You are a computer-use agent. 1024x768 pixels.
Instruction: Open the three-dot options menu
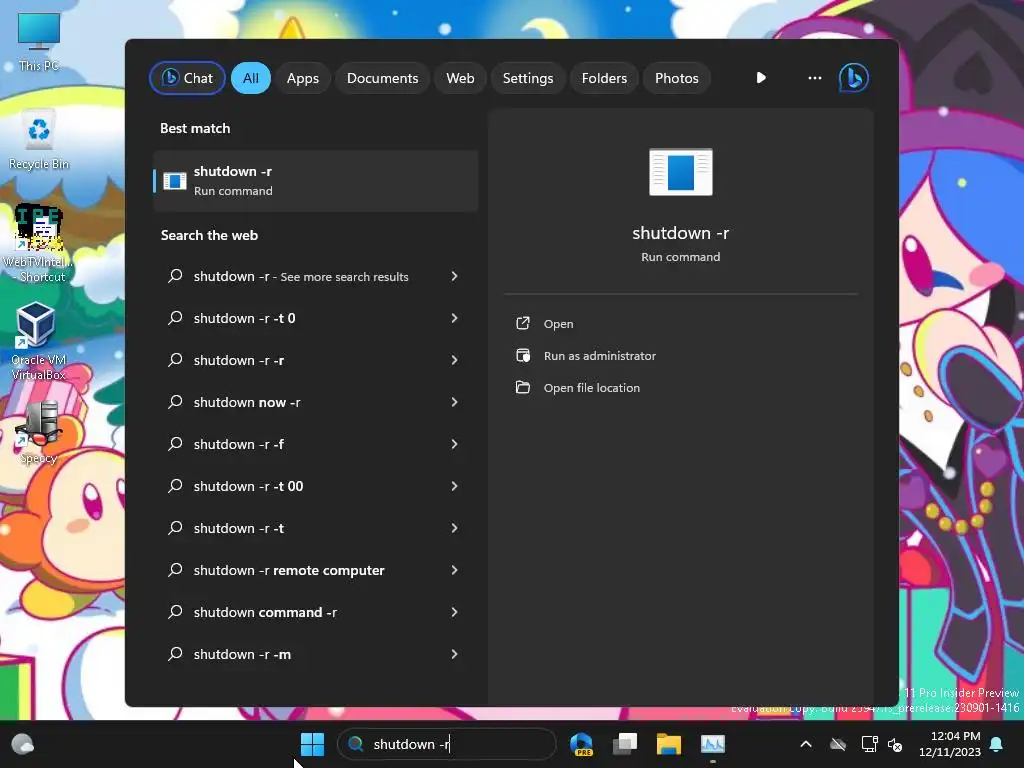point(814,78)
